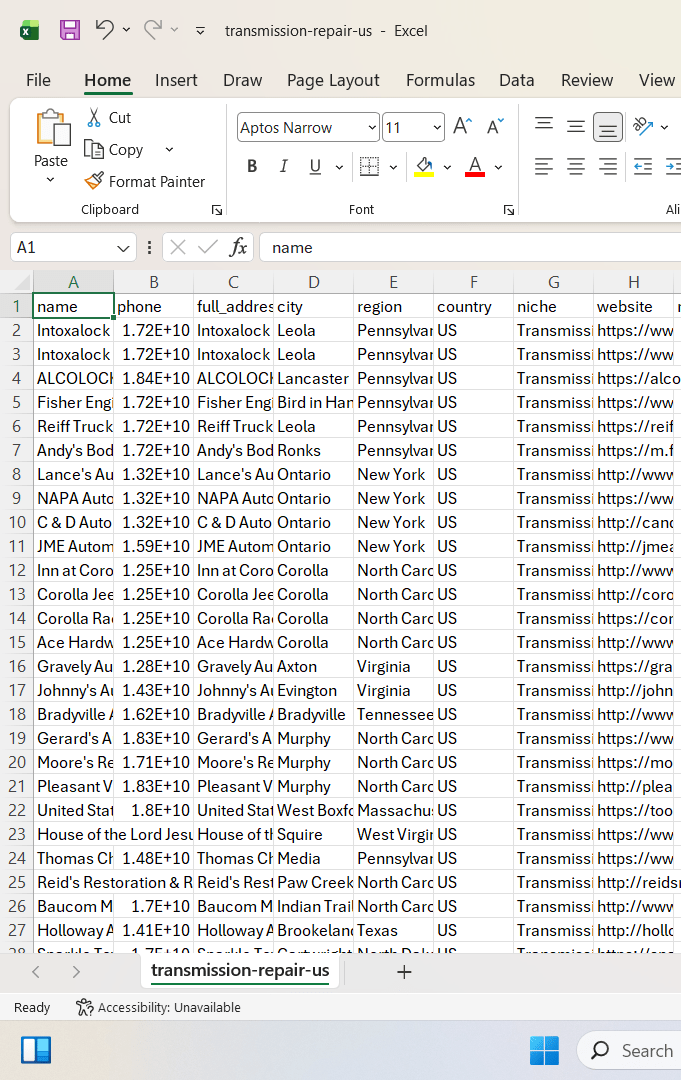681x1080 pixels.
Task: Switch to the Data tab
Action: [x=516, y=81]
